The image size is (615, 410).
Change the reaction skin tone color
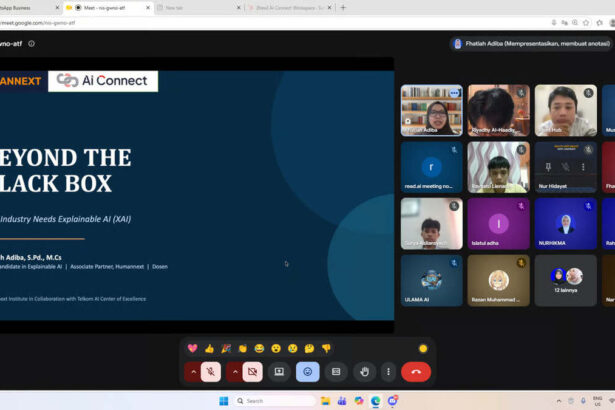423,348
